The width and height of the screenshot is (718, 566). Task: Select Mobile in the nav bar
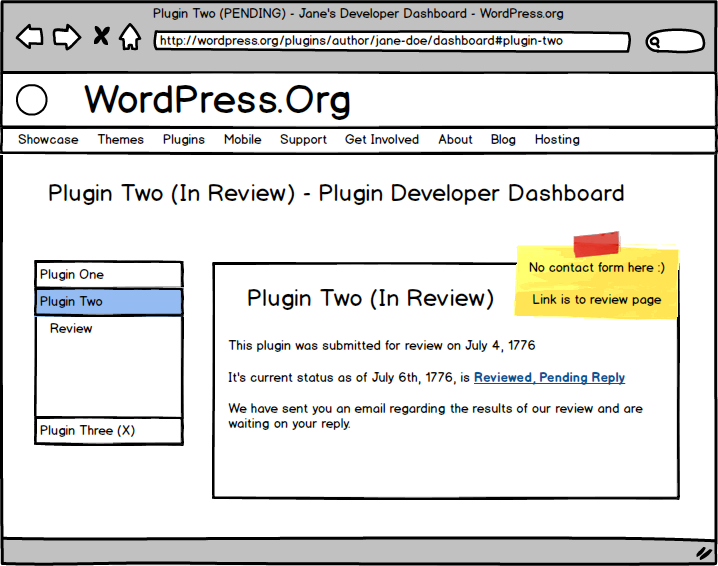242,140
